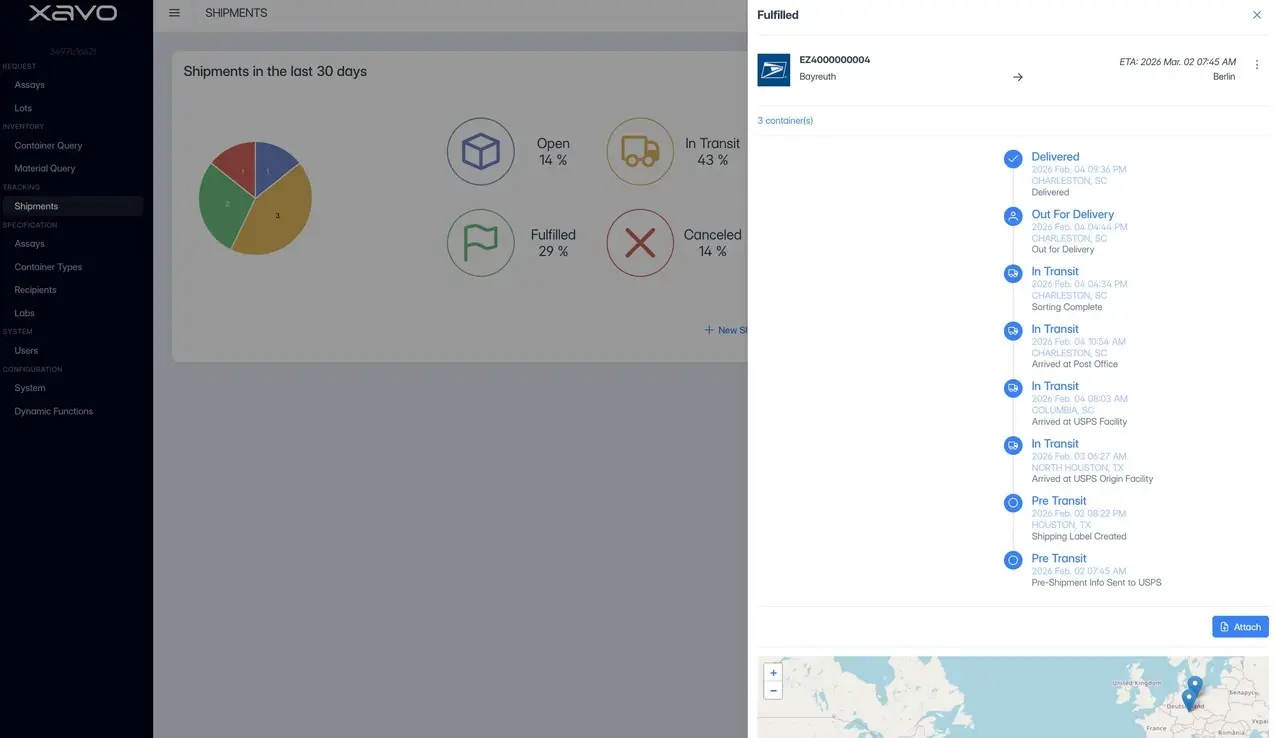The height and width of the screenshot is (738, 1276).
Task: Click the Canceled 14 % label
Action: [x=712, y=243]
